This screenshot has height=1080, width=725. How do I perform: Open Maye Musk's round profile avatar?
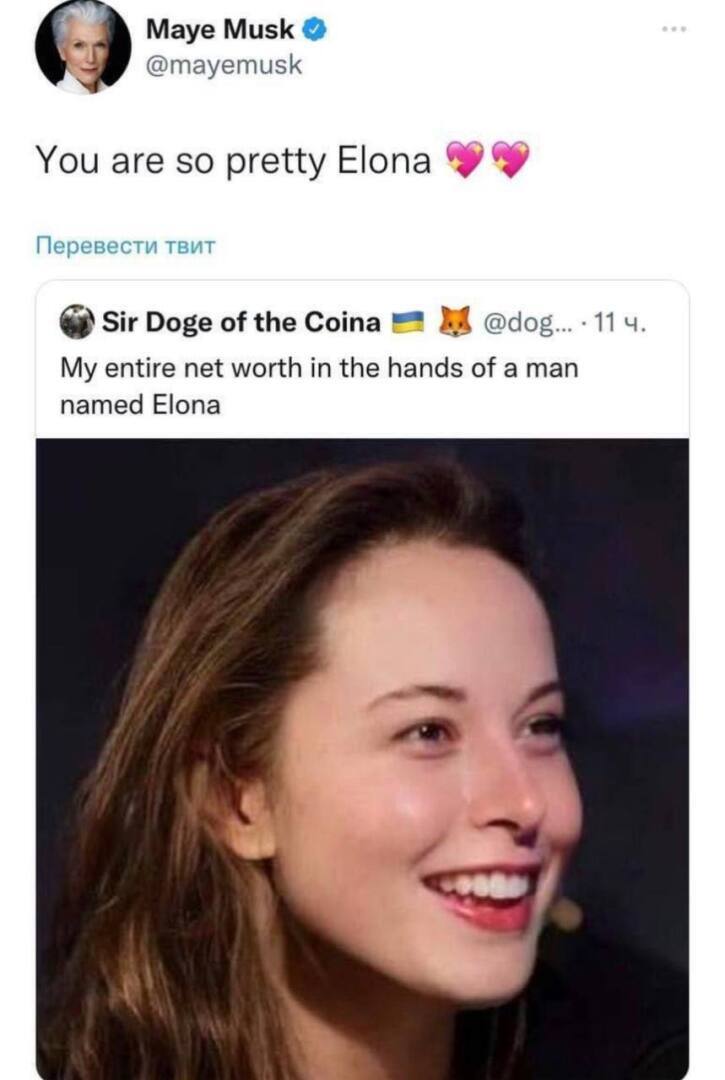pyautogui.click(x=83, y=48)
